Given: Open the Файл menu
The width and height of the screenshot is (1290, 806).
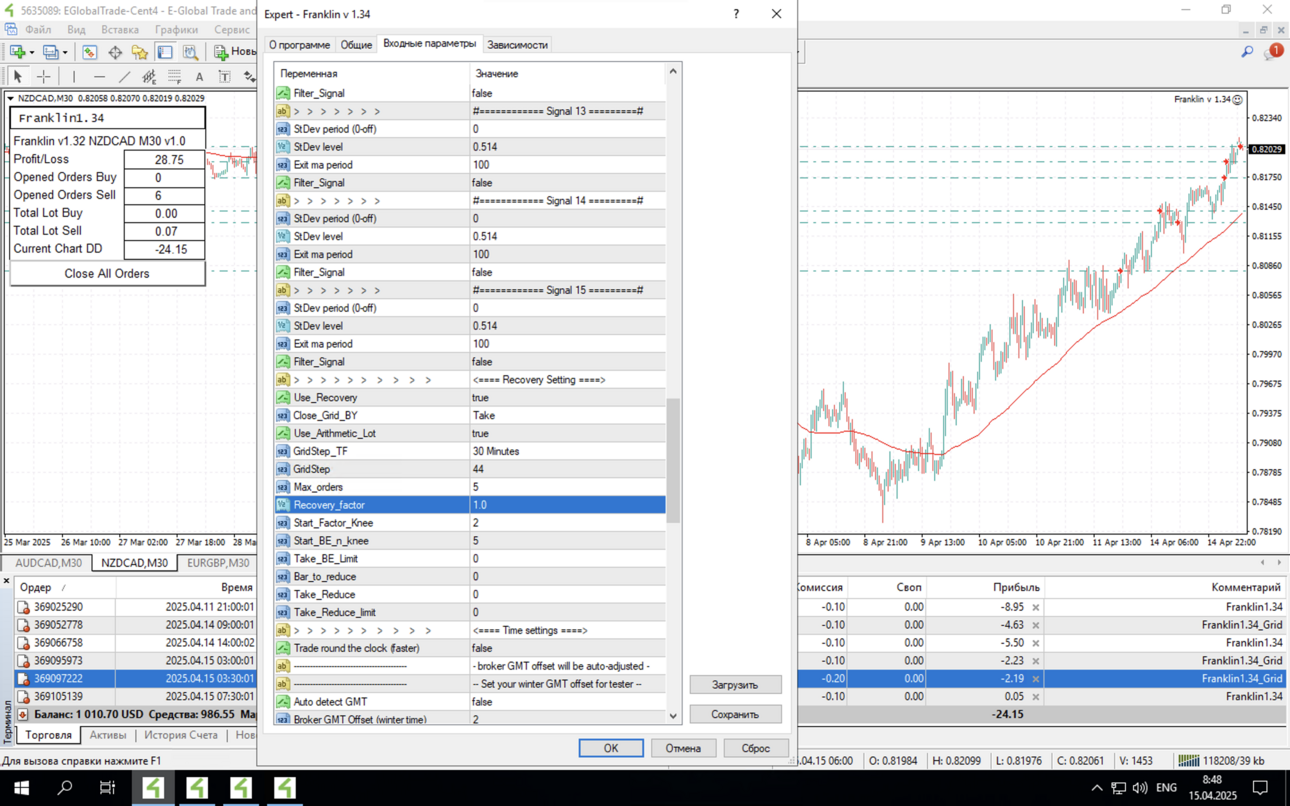Looking at the screenshot, I should pyautogui.click(x=38, y=30).
